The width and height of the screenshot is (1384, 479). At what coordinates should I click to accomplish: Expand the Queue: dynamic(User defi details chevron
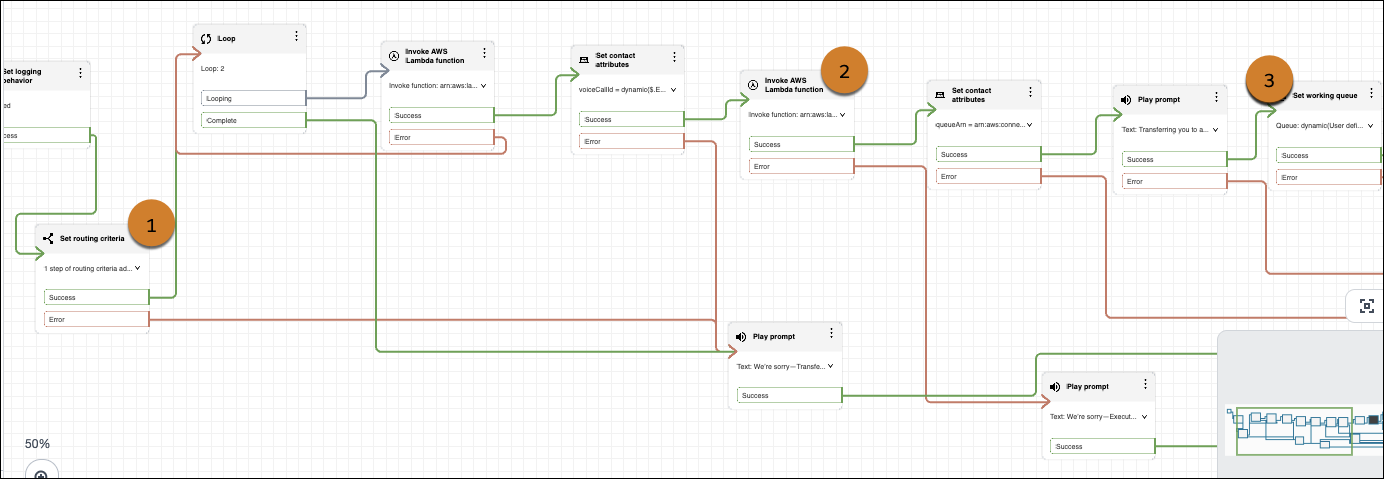(1372, 126)
